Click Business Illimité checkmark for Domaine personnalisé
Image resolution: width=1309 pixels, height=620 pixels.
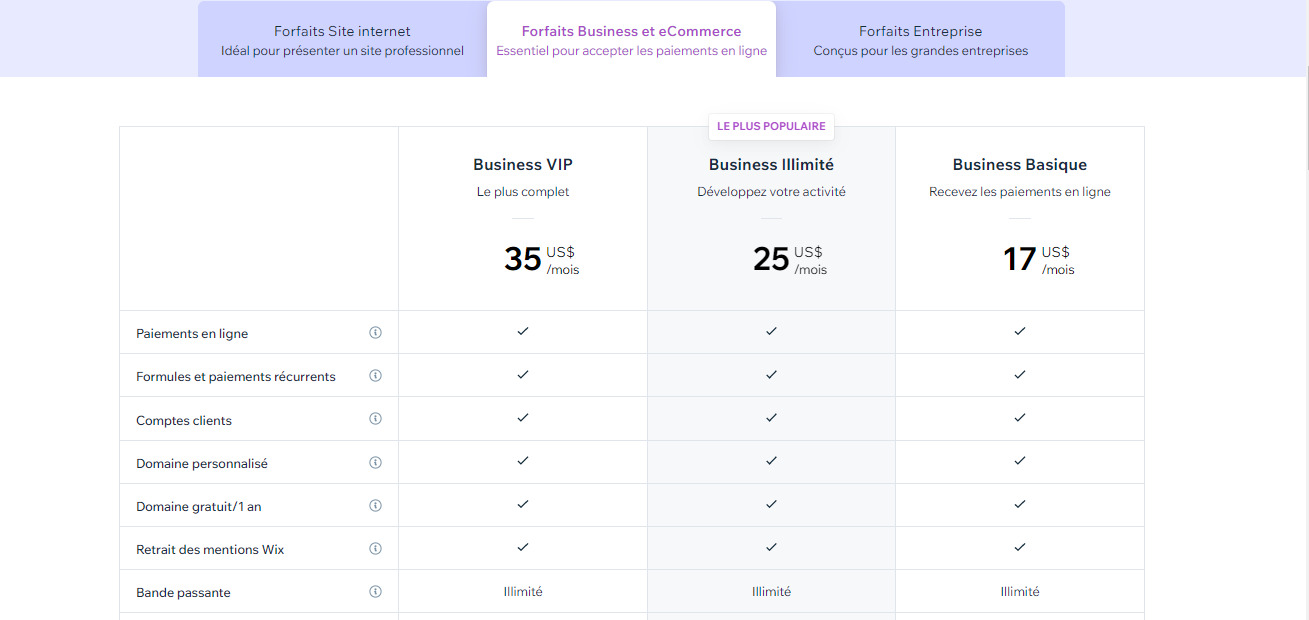click(x=771, y=461)
